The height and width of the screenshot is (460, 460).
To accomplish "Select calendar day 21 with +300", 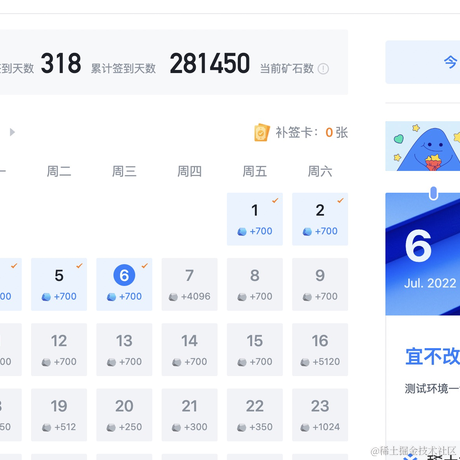I will [x=189, y=415].
